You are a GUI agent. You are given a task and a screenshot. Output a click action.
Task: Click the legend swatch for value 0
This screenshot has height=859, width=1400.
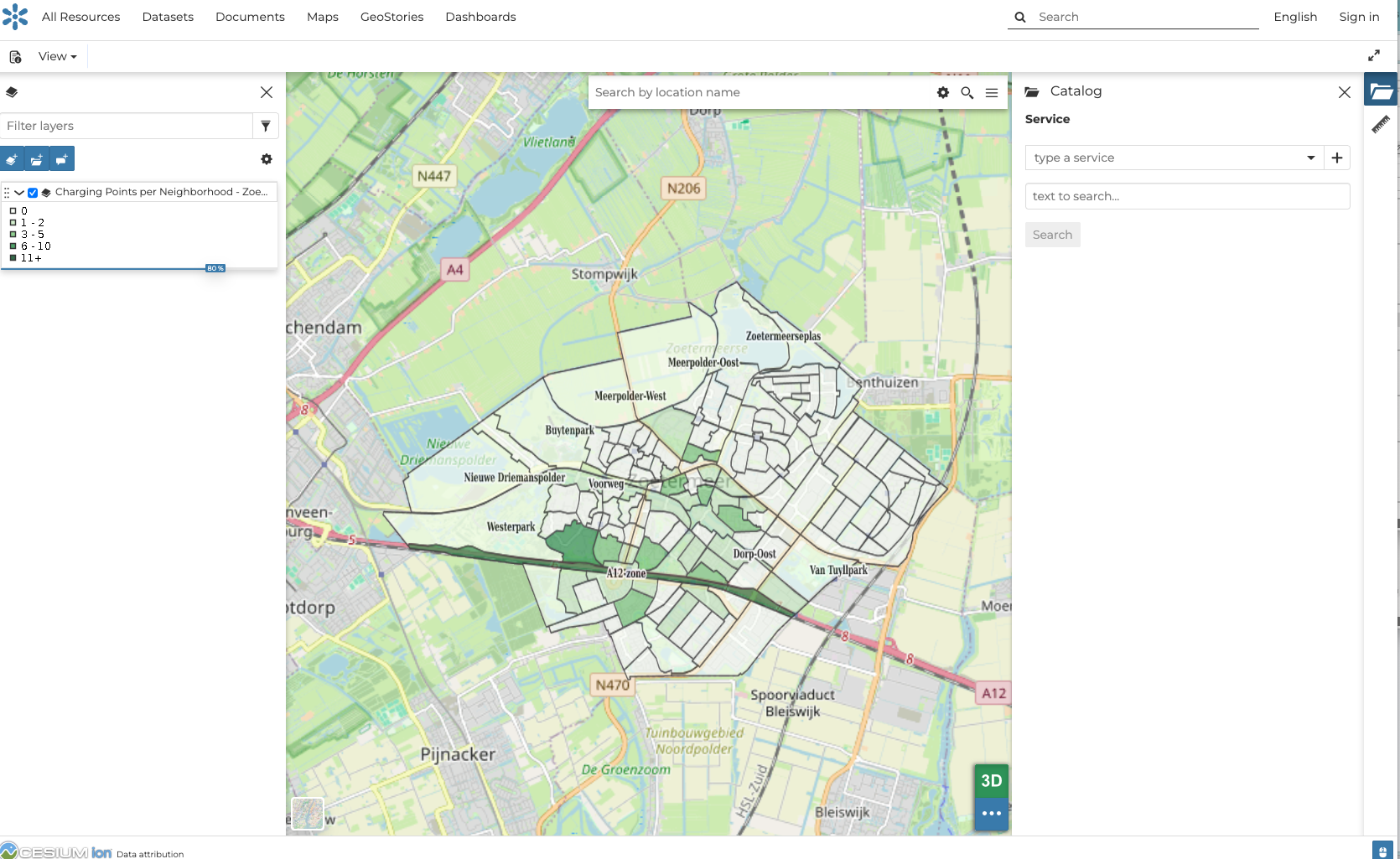(13, 211)
